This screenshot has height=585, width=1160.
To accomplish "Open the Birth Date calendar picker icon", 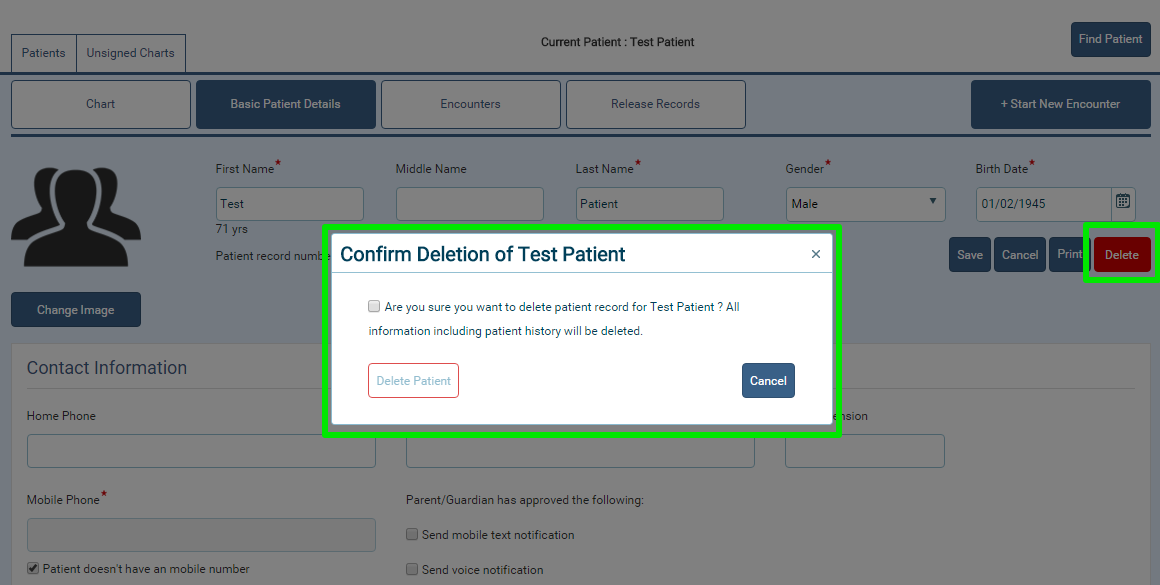I will pos(1122,201).
